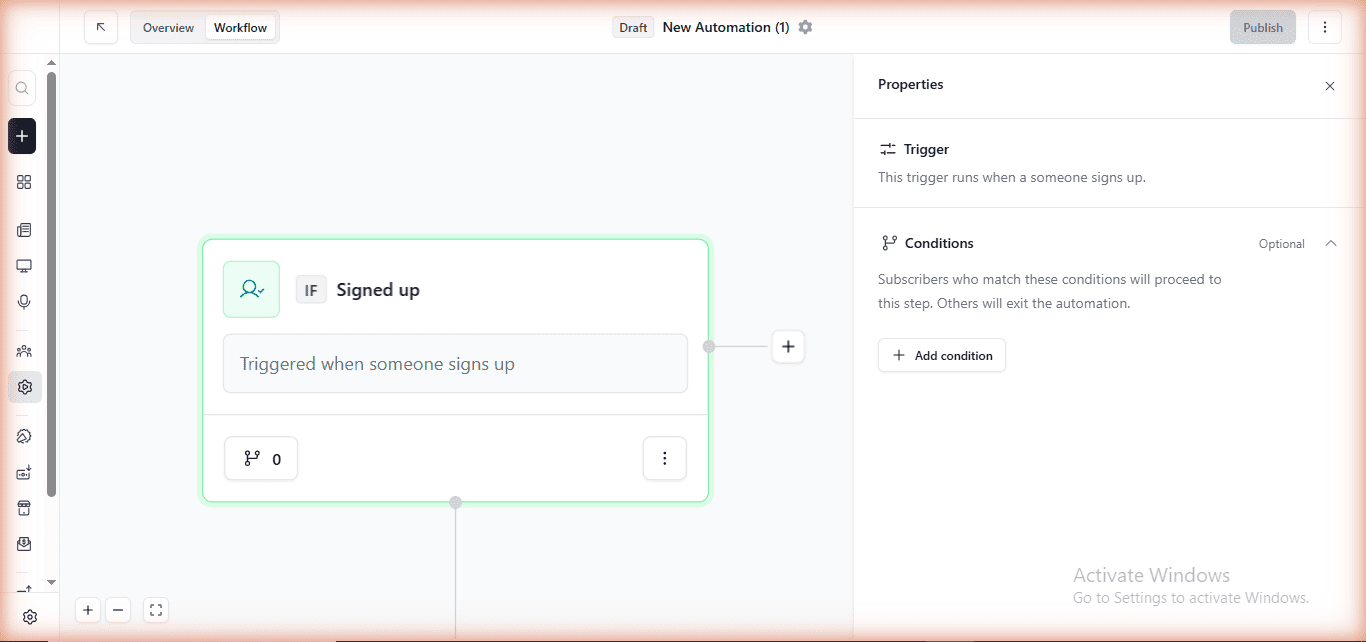Add a step with the plus beside the trigger node
Screen dimensions: 1366x642
[x=788, y=346]
